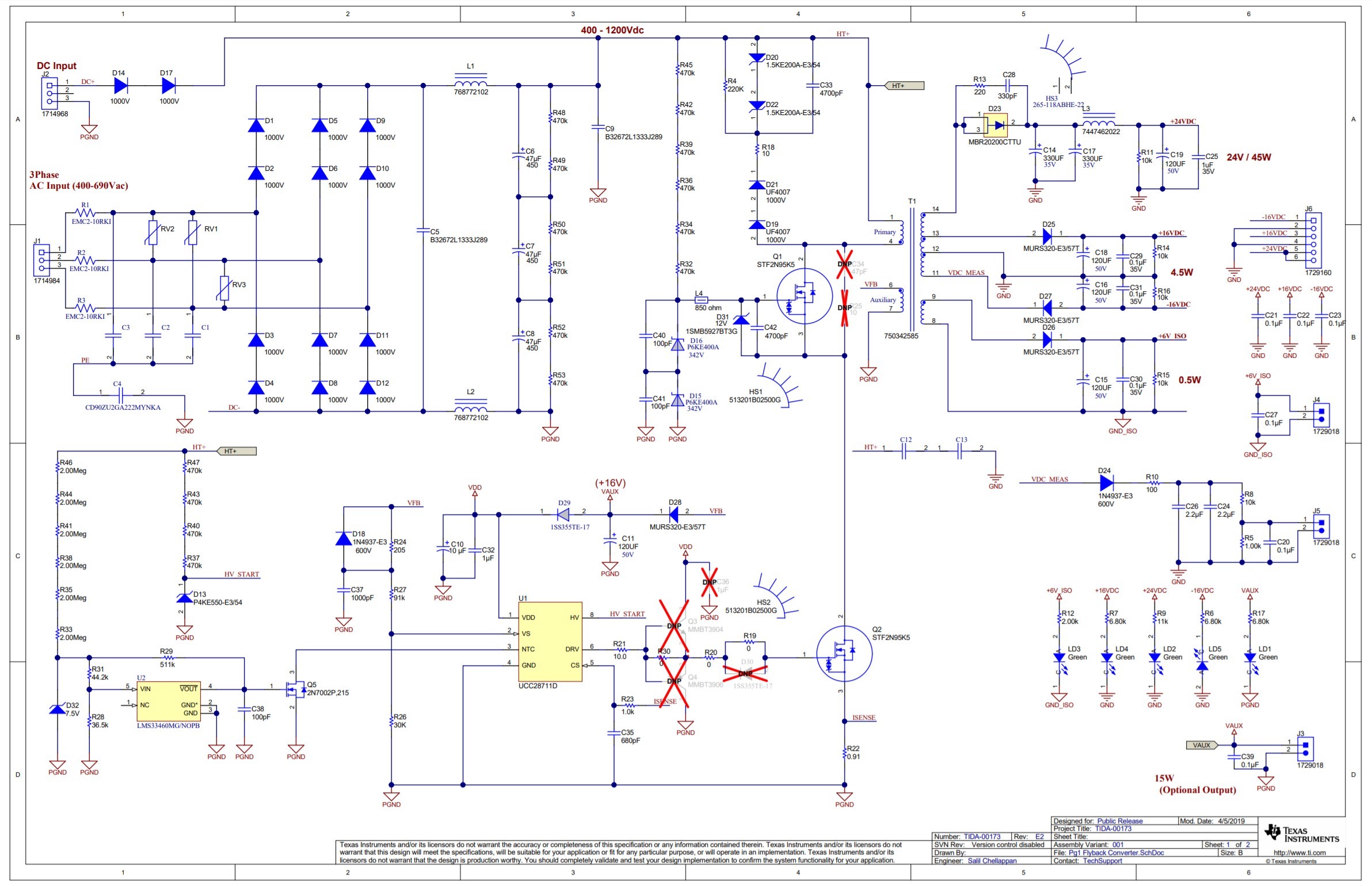Click the 'DC Input' heading text
The width and height of the screenshot is (1372, 886).
tap(56, 66)
